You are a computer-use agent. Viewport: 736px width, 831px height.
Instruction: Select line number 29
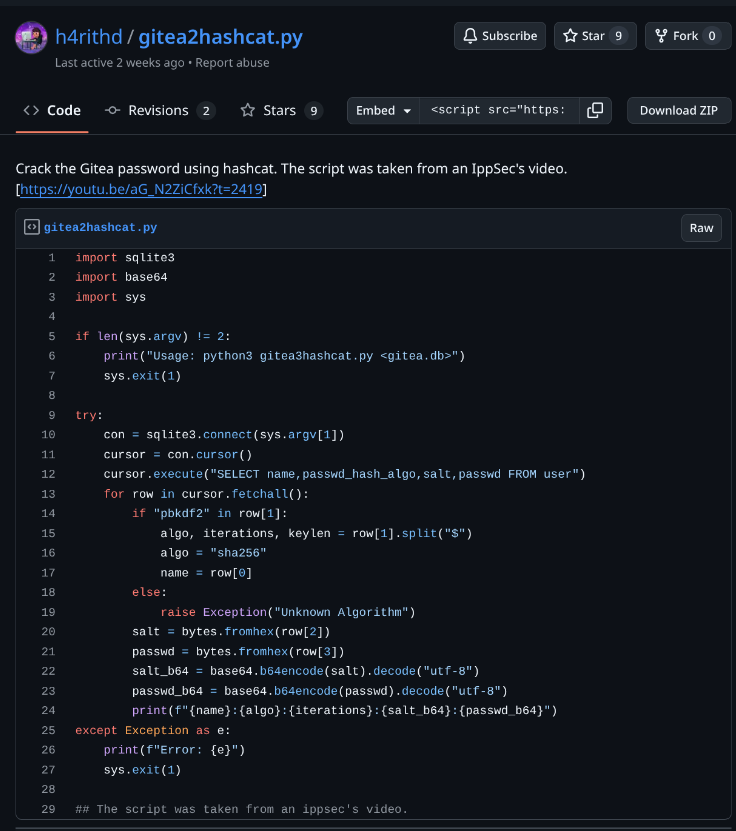(48, 809)
